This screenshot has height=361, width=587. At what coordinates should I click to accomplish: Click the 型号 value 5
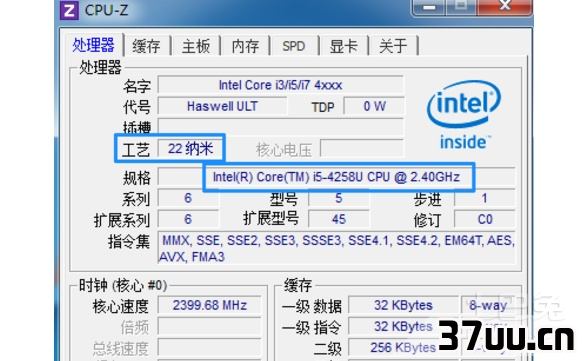[x=339, y=198]
